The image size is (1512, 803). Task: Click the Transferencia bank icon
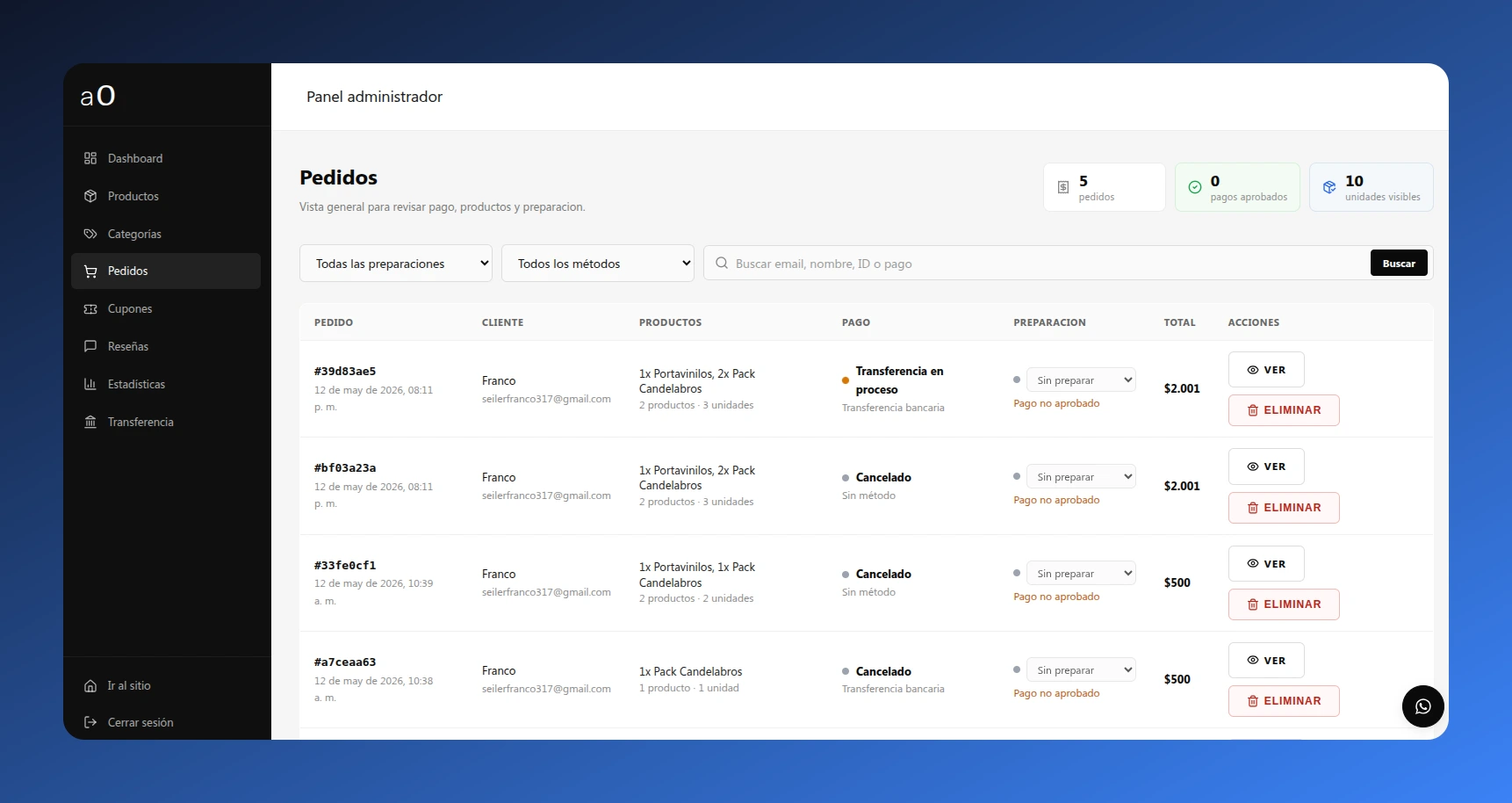point(90,422)
